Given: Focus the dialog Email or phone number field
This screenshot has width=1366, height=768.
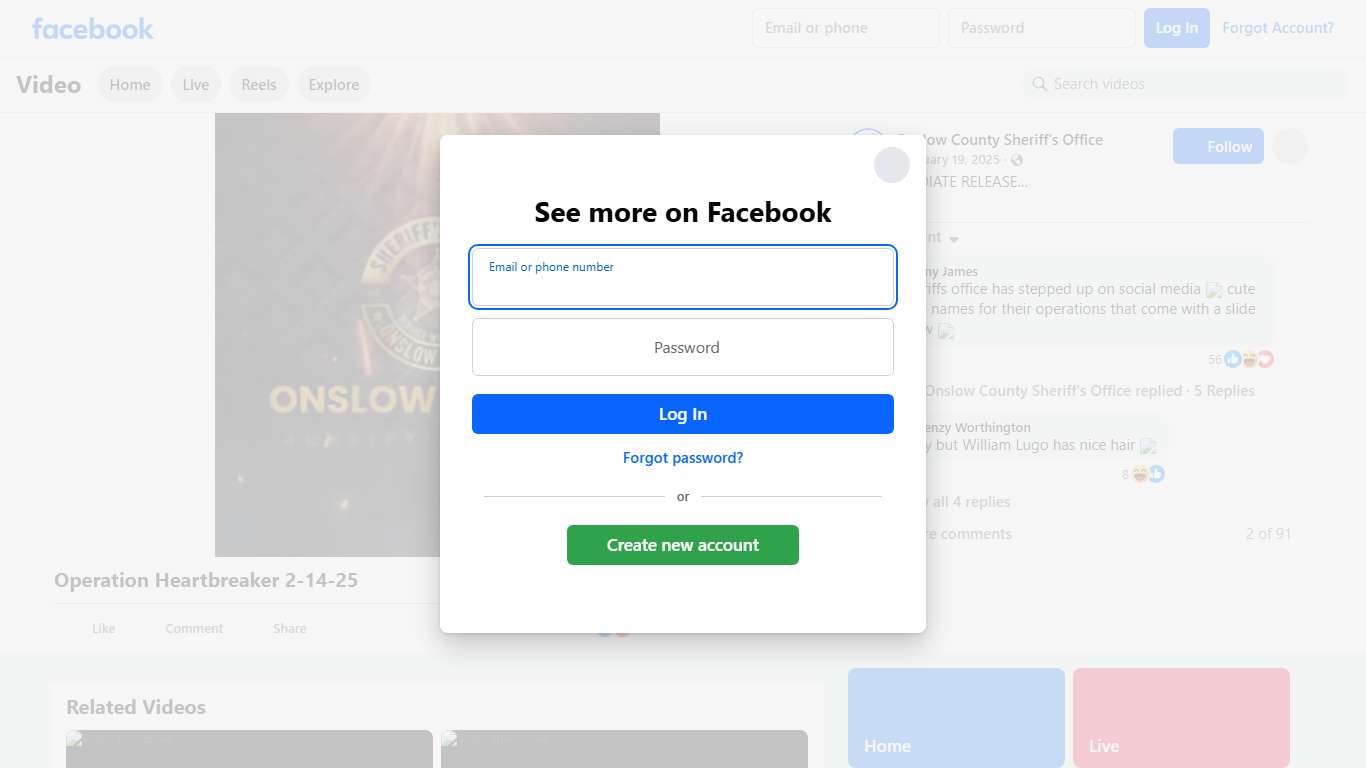Looking at the screenshot, I should (683, 277).
